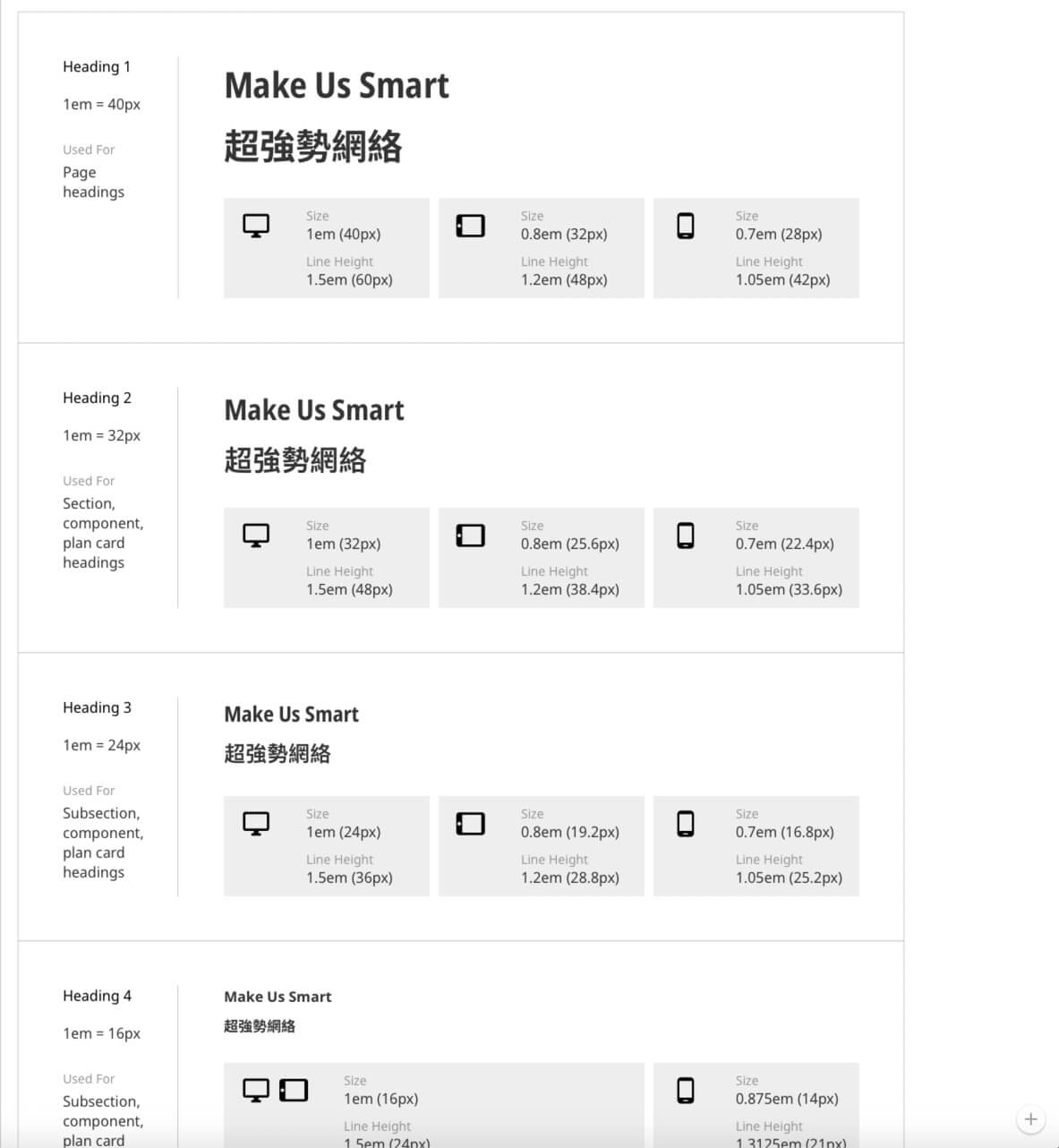
Task: Select the desktop icon in Heading 2 section
Action: (x=256, y=535)
